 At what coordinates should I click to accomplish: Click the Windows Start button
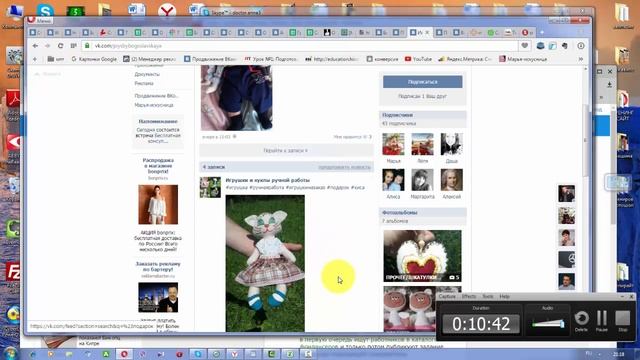(10, 353)
